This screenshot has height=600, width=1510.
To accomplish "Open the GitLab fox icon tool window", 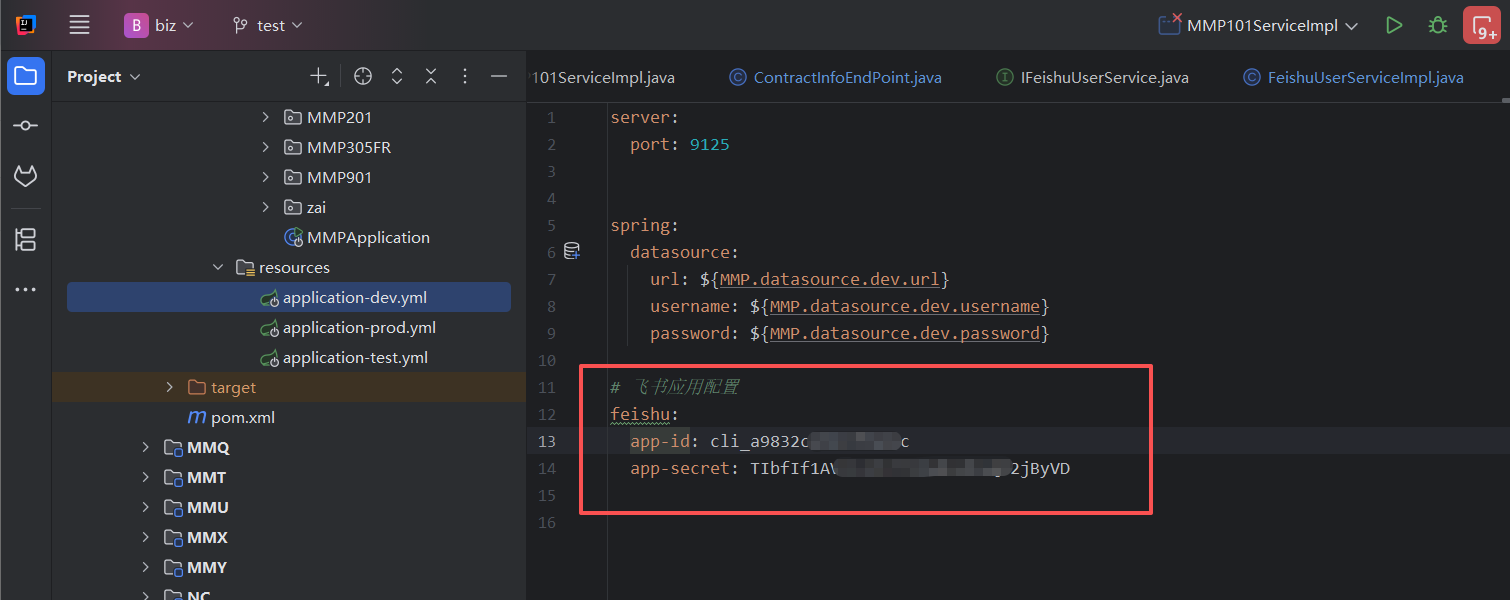I will [x=26, y=177].
